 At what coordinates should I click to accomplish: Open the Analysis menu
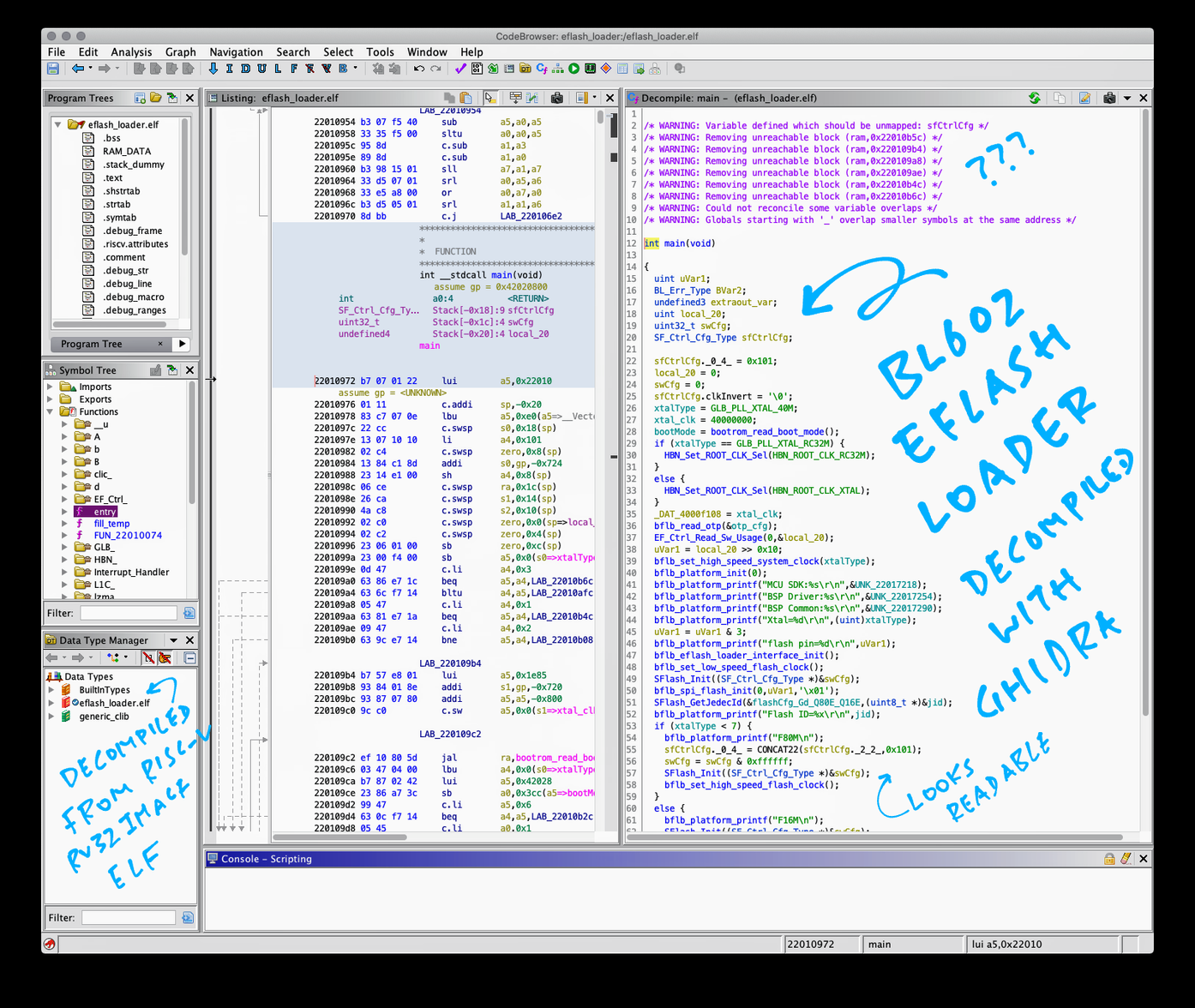(x=130, y=52)
